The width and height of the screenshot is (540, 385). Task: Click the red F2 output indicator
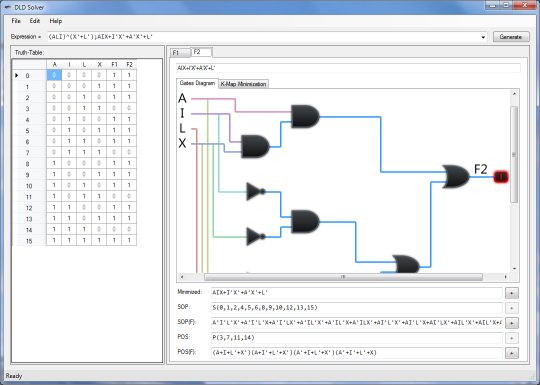pyautogui.click(x=501, y=177)
